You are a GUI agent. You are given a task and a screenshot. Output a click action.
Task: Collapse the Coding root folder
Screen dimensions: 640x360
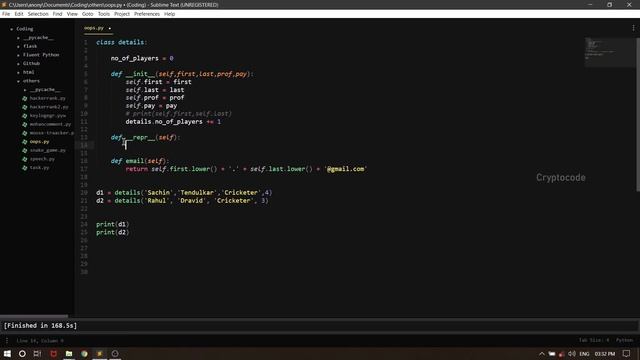[x=12, y=29]
